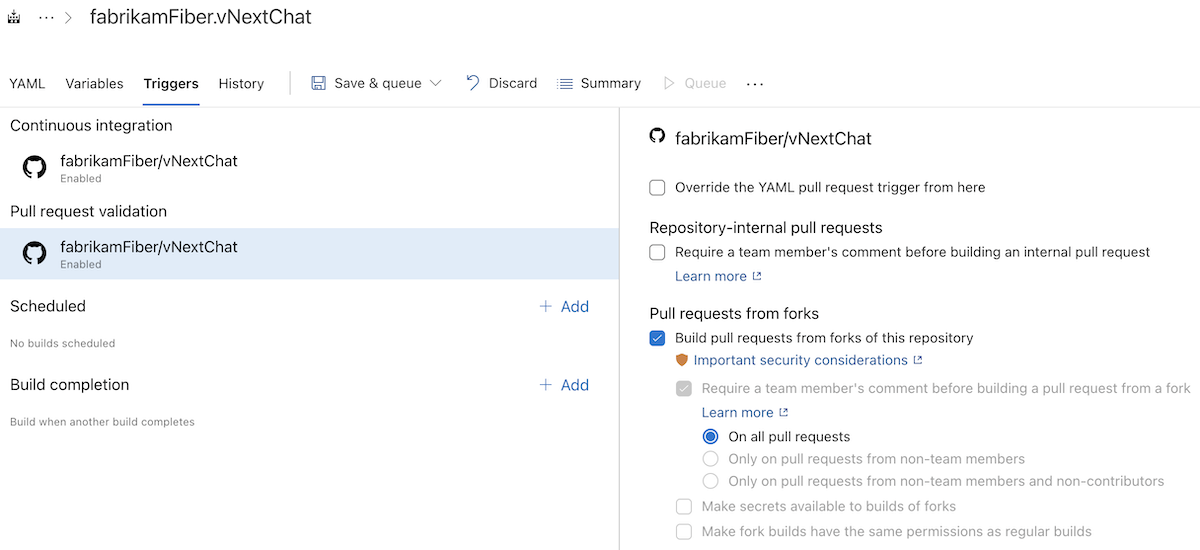The image size is (1200, 550).
Task: Click the breadcrumb chevron separator
Action: click(69, 18)
